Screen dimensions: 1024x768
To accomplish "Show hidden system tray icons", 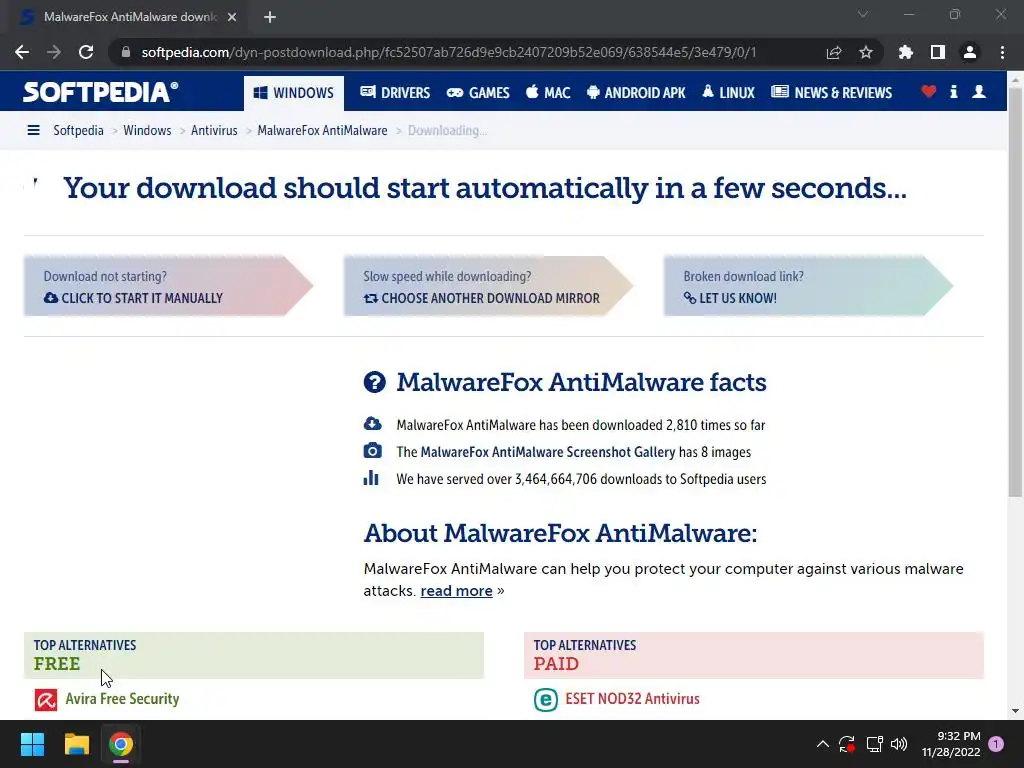I will pyautogui.click(x=823, y=744).
